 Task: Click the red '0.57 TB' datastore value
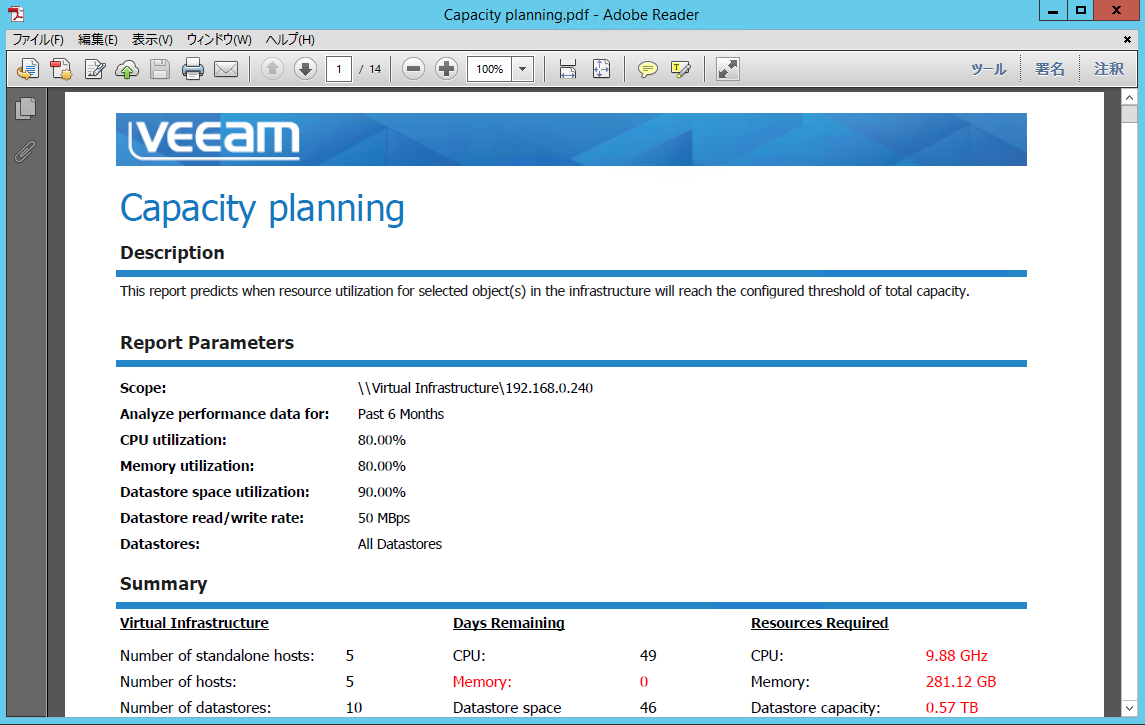pos(952,707)
